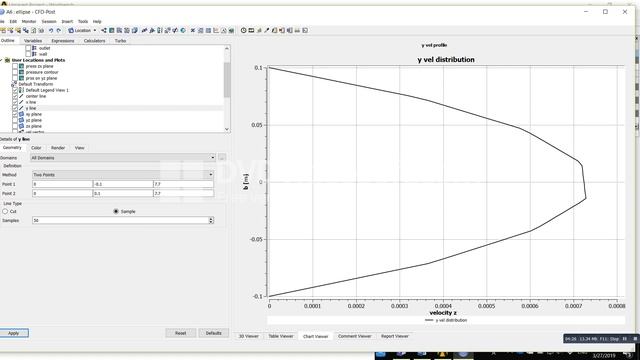This screenshot has width=640, height=360.
Task: Open the Domains dropdown showing All Domains
Action: pyautogui.click(x=123, y=158)
